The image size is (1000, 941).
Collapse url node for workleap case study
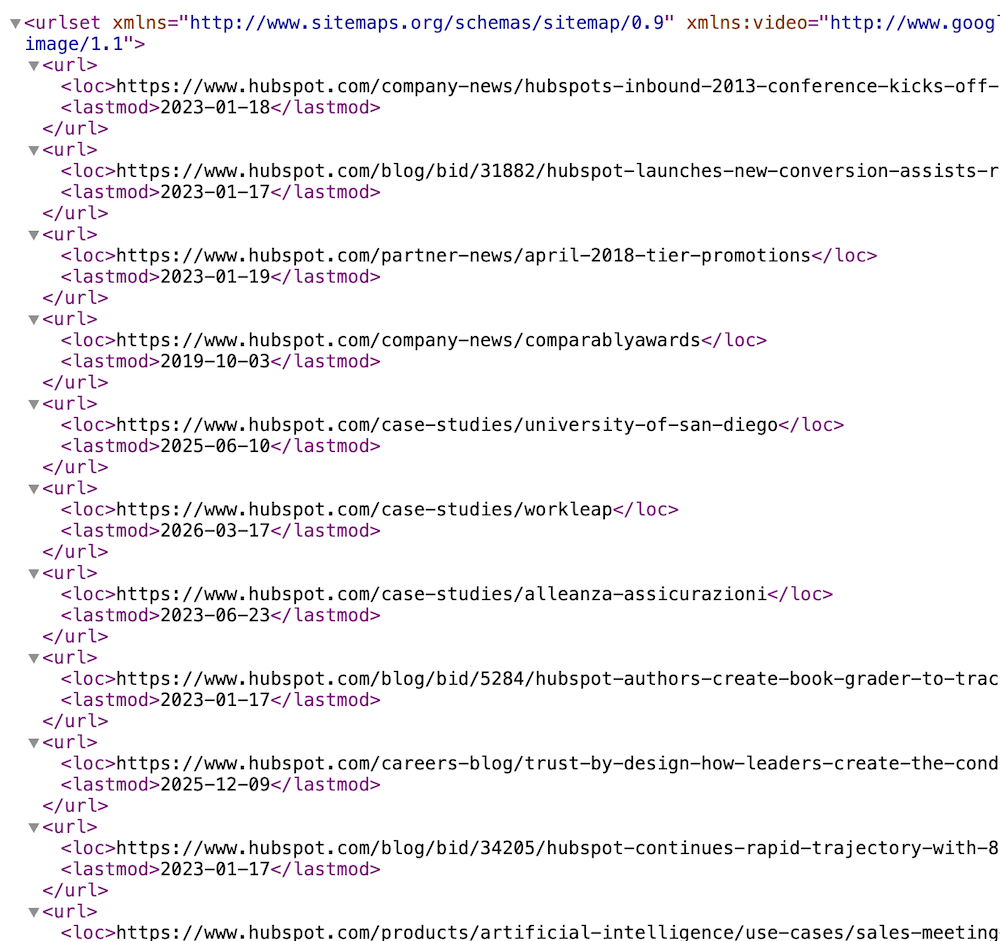(34, 489)
